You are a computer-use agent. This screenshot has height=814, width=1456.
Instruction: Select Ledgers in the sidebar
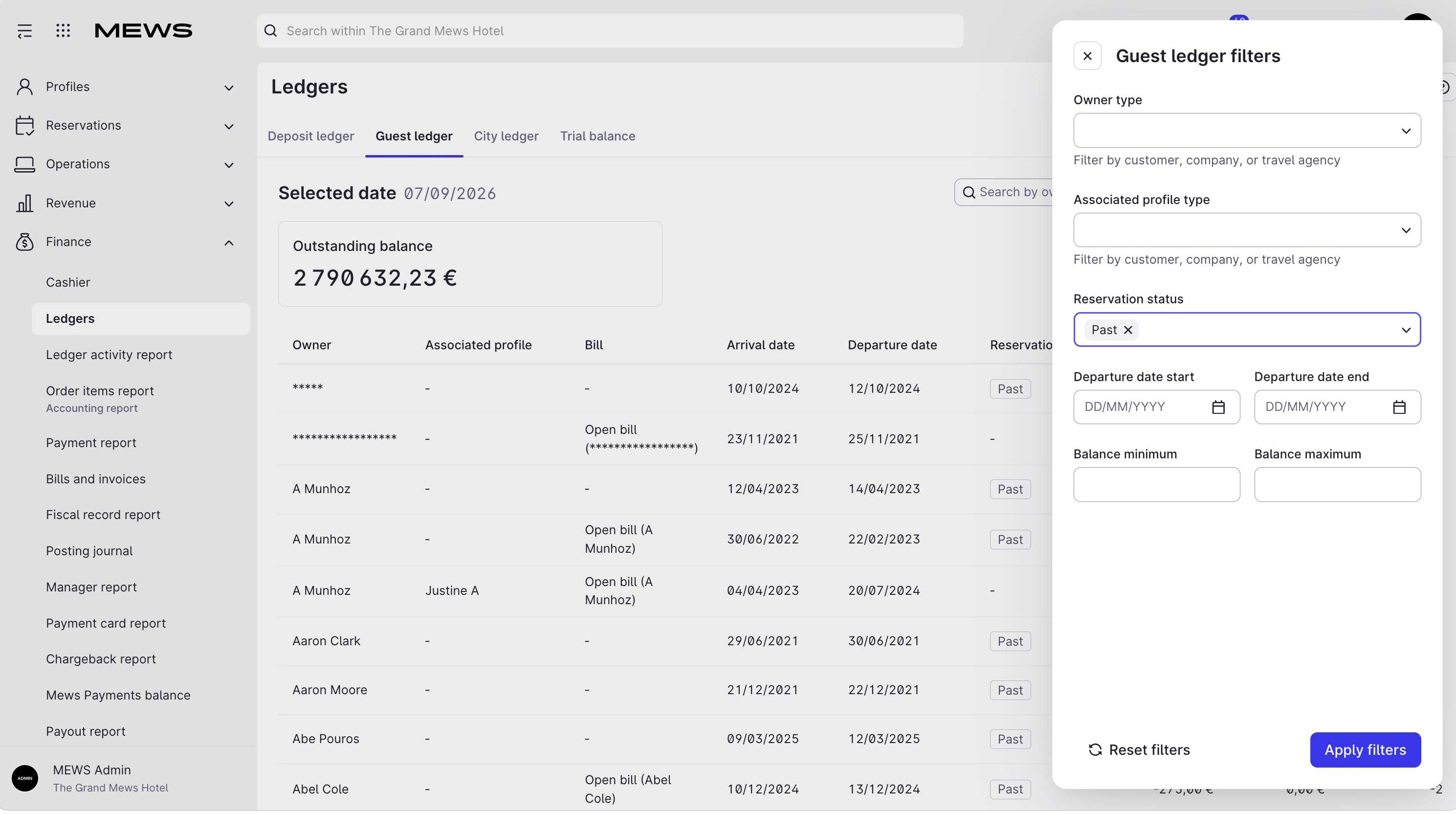141,319
